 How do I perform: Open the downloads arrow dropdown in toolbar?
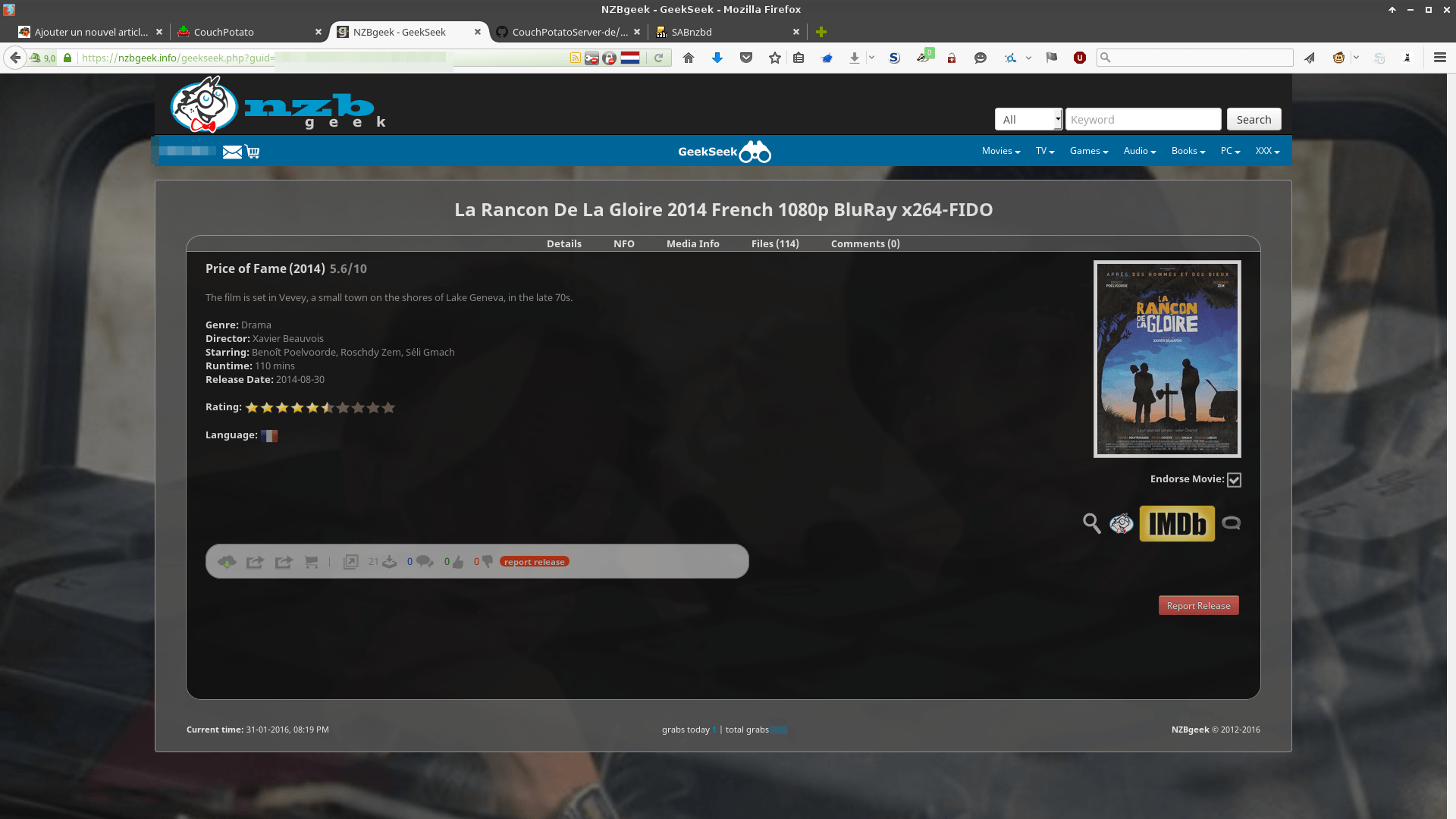[x=871, y=58]
